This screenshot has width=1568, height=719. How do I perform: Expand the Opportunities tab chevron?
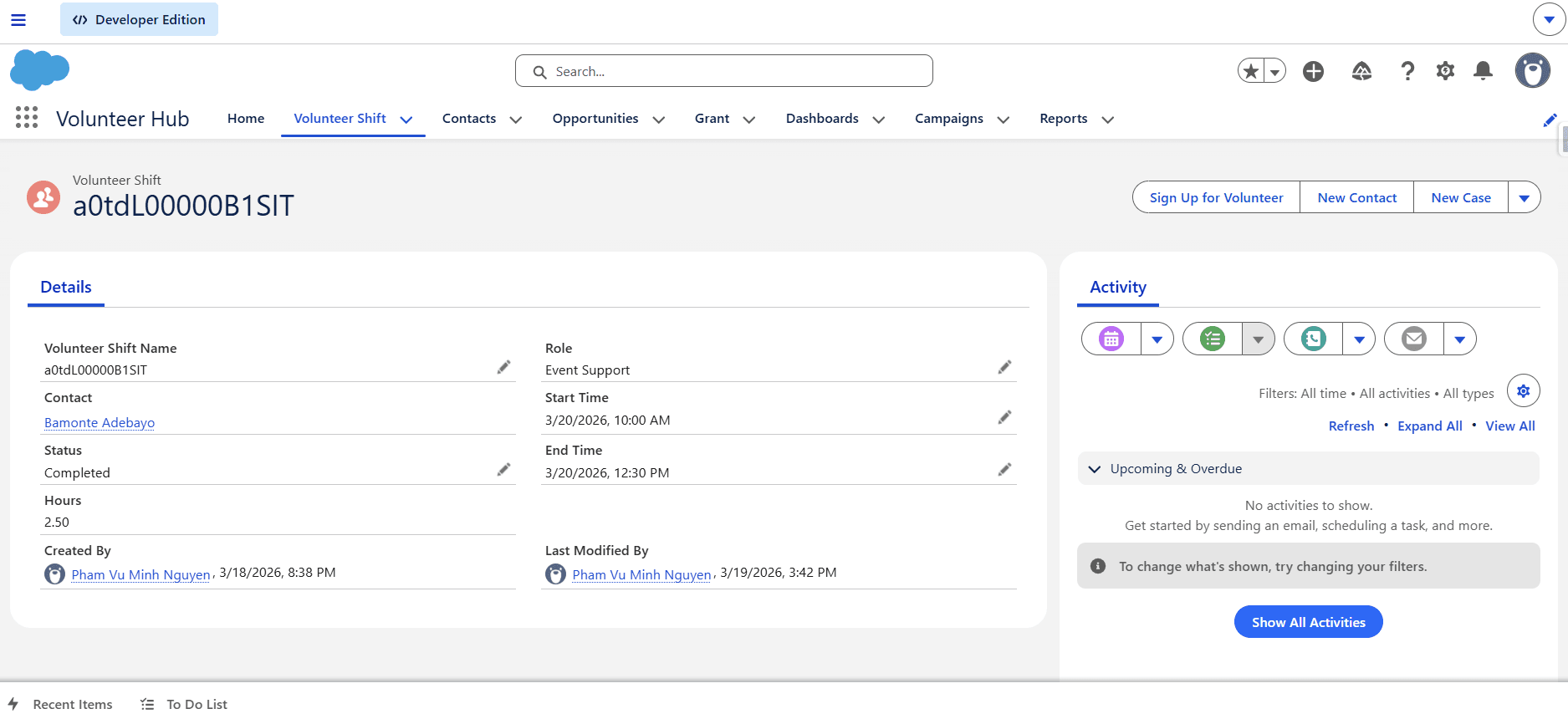pos(659,120)
